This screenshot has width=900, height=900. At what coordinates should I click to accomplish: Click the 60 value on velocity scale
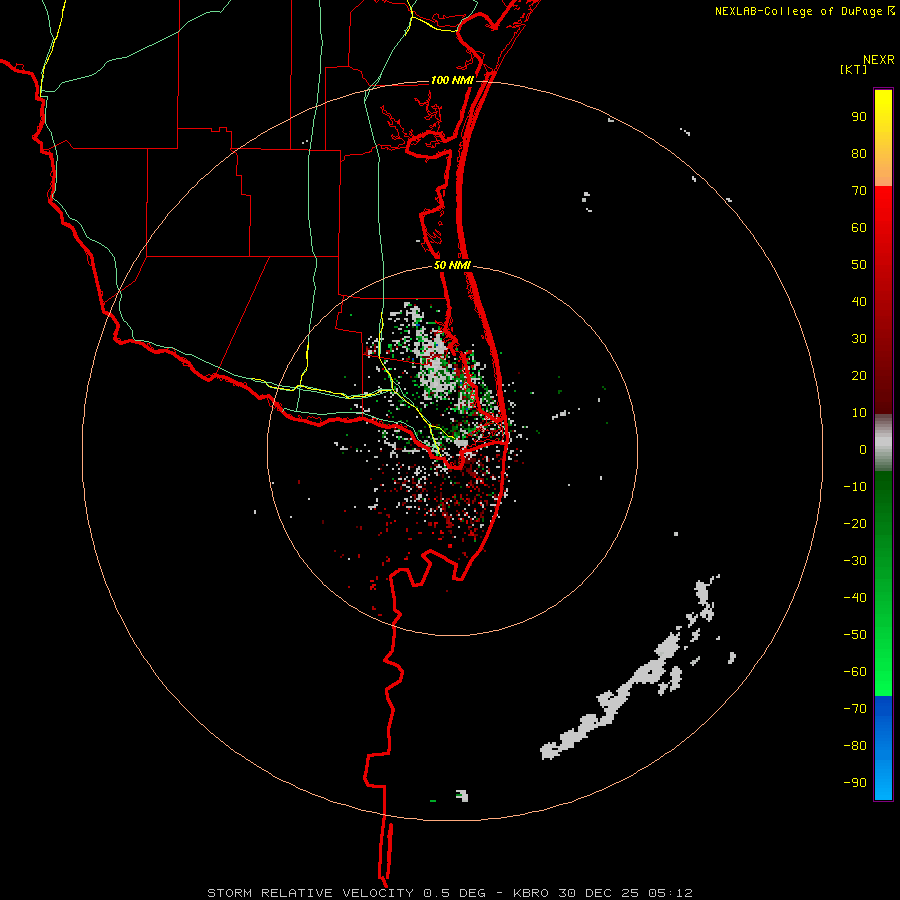[859, 227]
